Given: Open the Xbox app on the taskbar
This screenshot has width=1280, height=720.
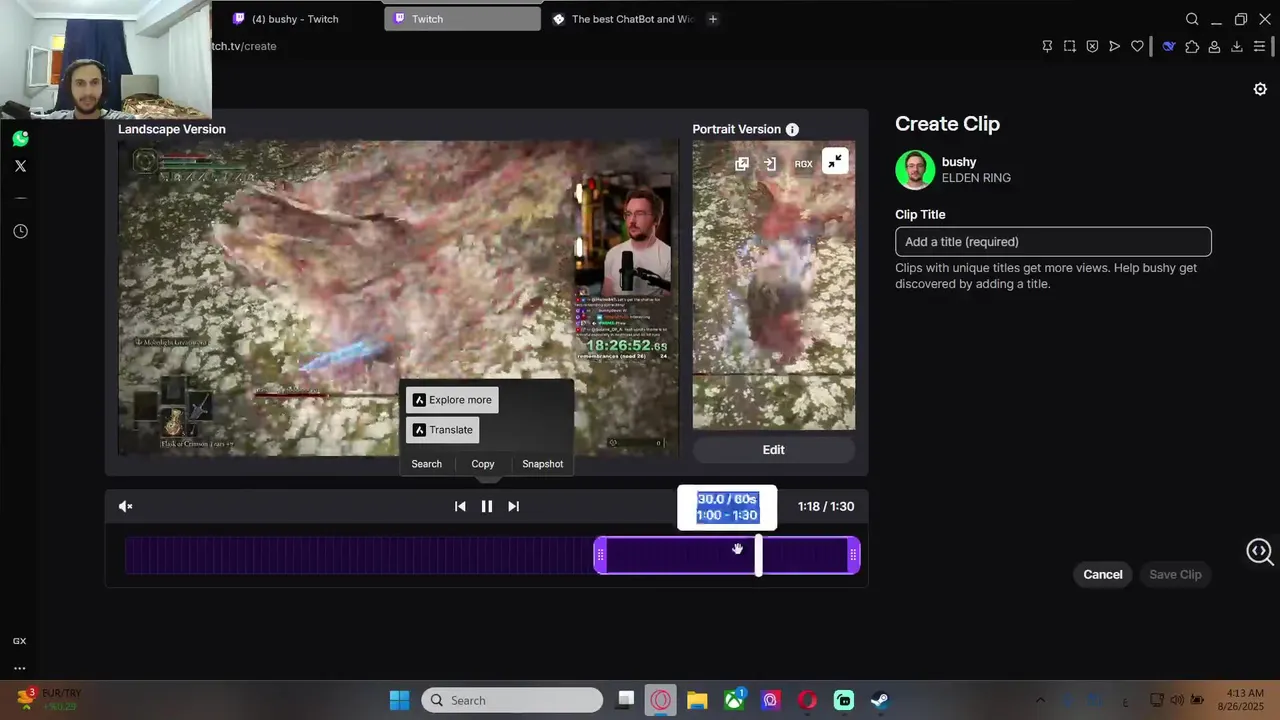Looking at the screenshot, I should pos(735,700).
